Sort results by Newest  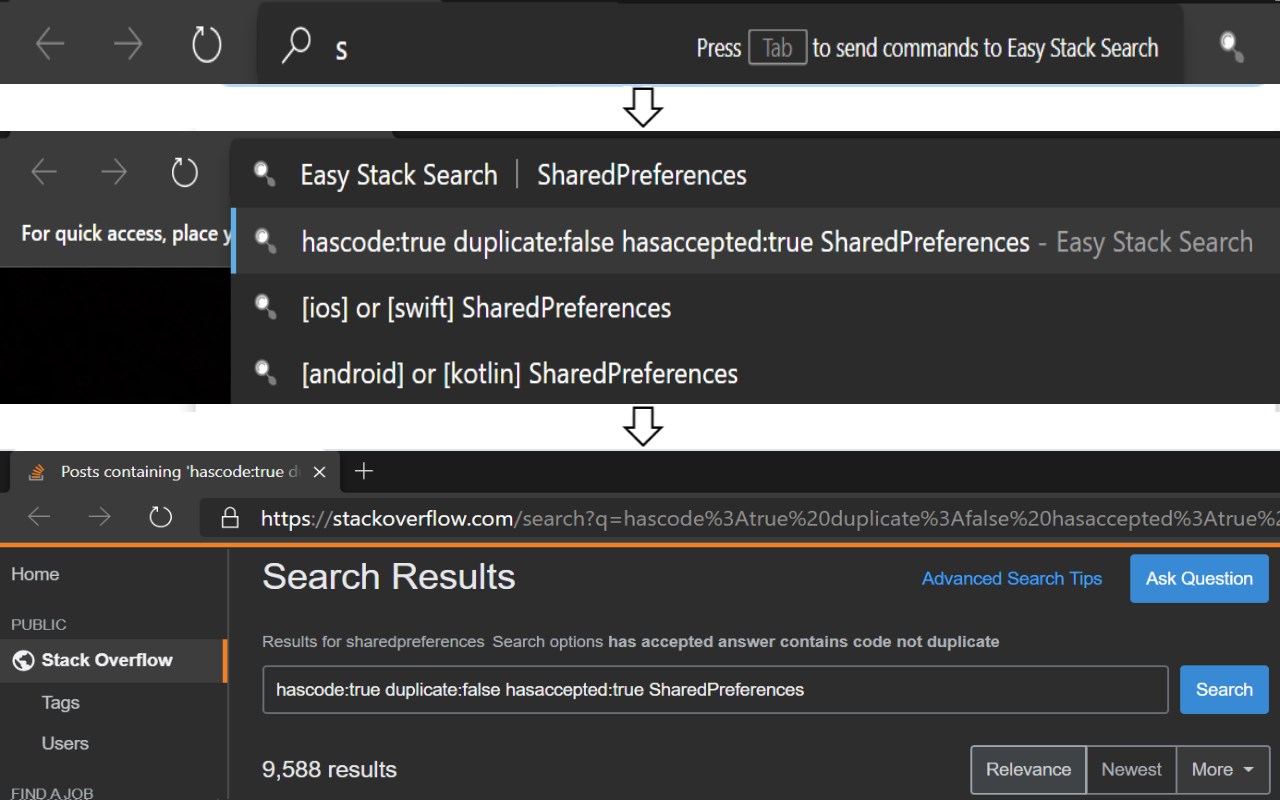(x=1131, y=769)
